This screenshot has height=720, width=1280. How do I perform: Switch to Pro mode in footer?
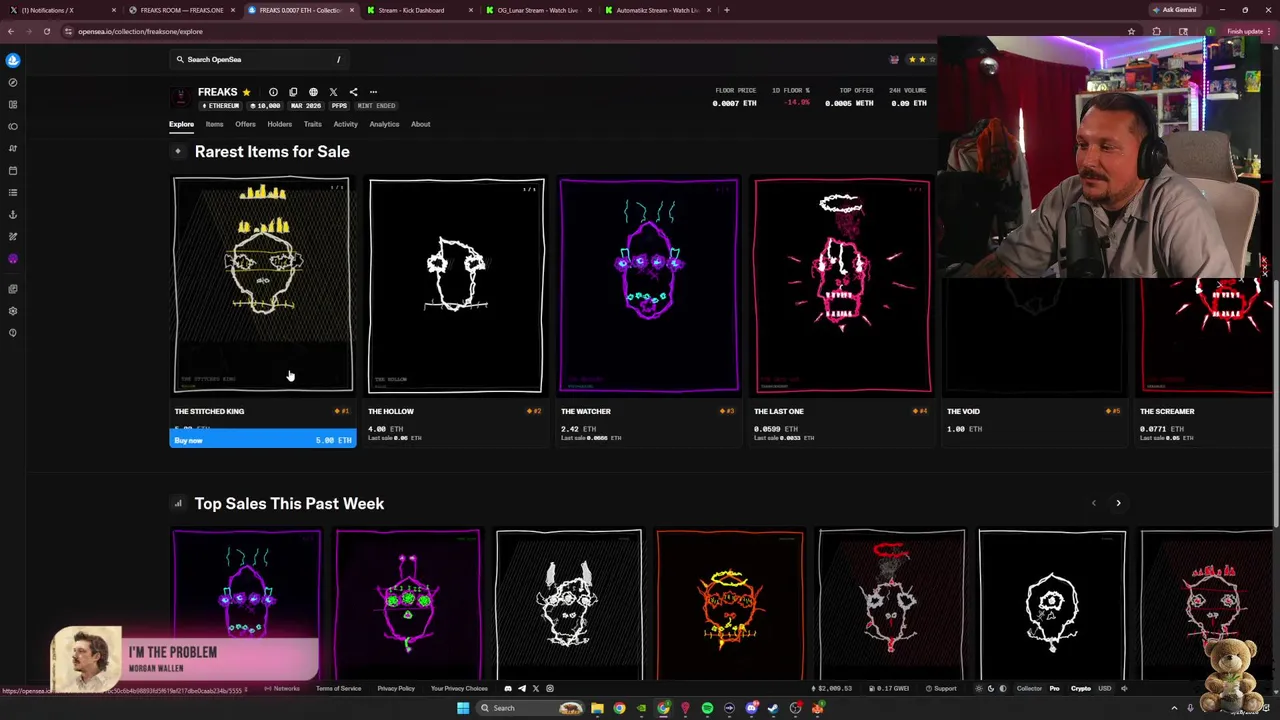1054,688
